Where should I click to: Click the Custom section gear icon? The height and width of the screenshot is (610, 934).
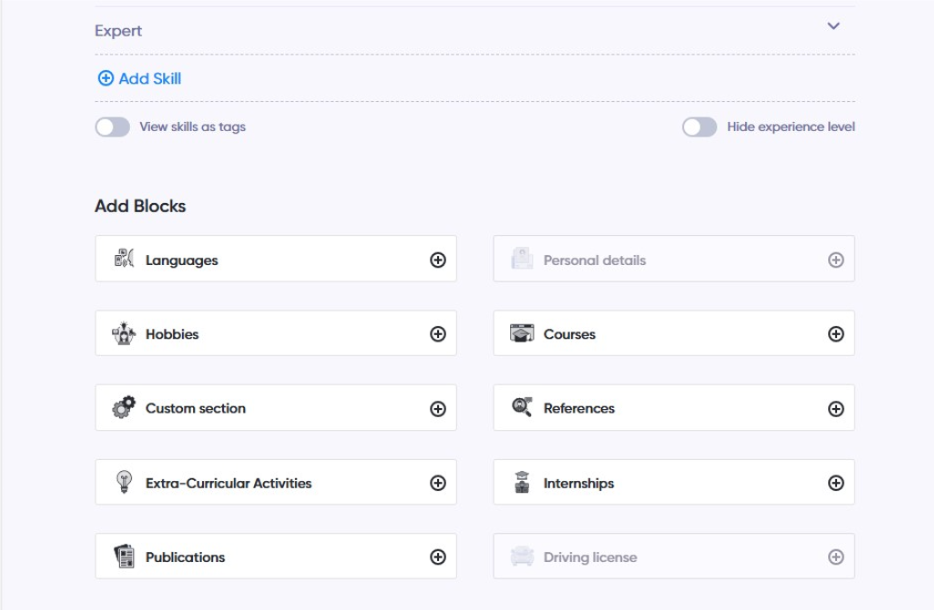(x=124, y=408)
